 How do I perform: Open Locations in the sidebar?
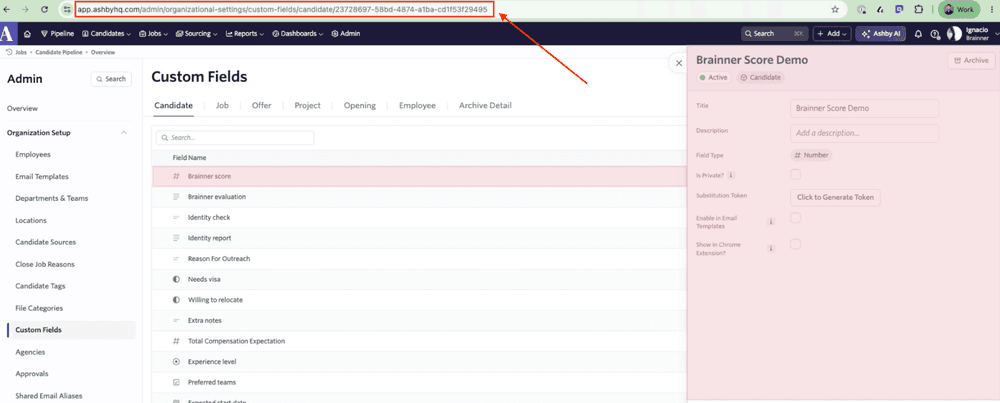(x=31, y=221)
